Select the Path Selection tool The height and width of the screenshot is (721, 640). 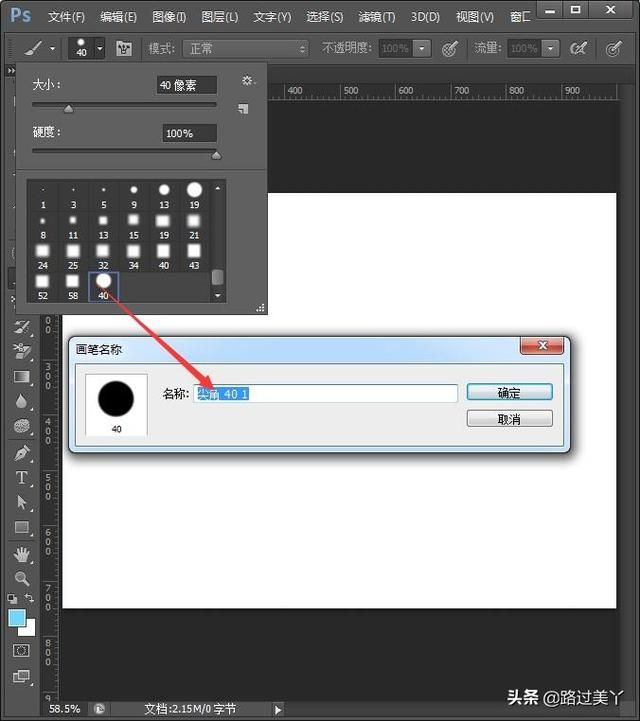click(22, 502)
